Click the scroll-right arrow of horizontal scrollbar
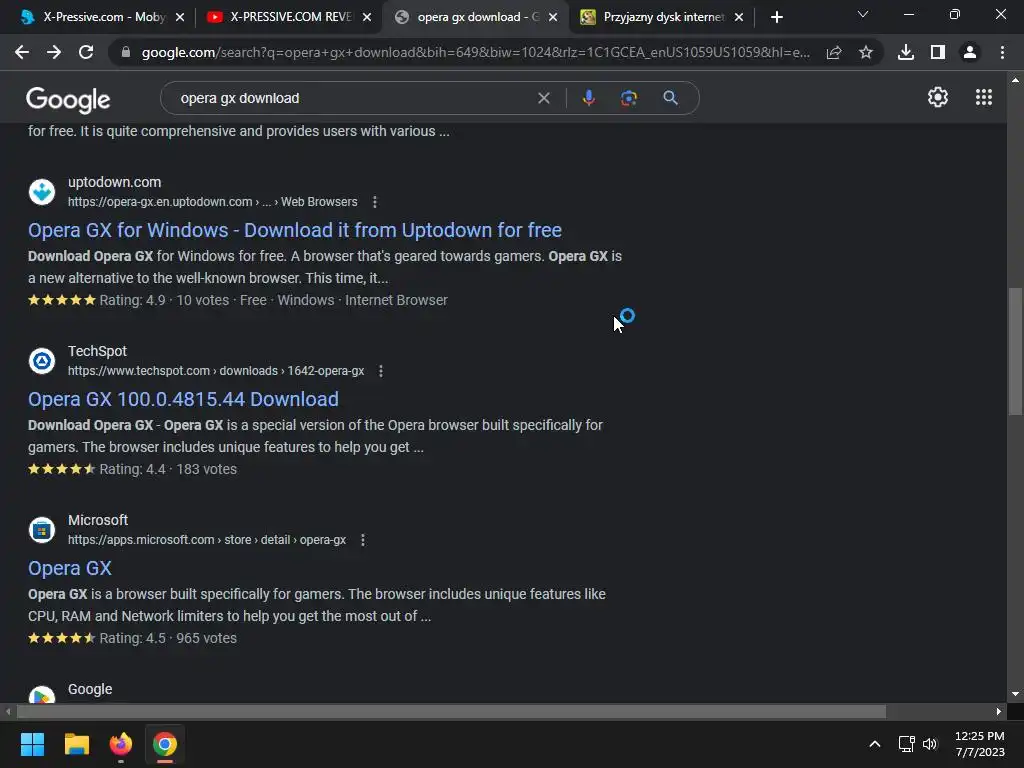The image size is (1024, 768). (999, 711)
